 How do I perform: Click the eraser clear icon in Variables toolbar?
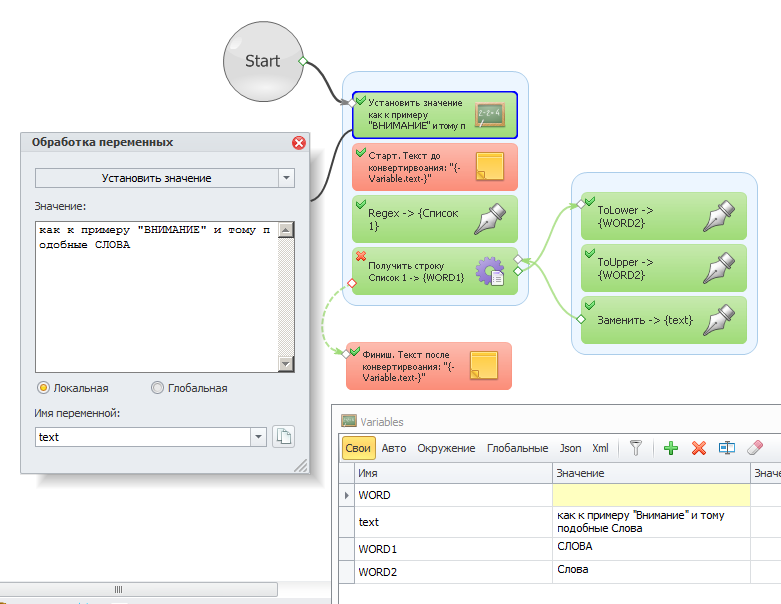tap(755, 448)
